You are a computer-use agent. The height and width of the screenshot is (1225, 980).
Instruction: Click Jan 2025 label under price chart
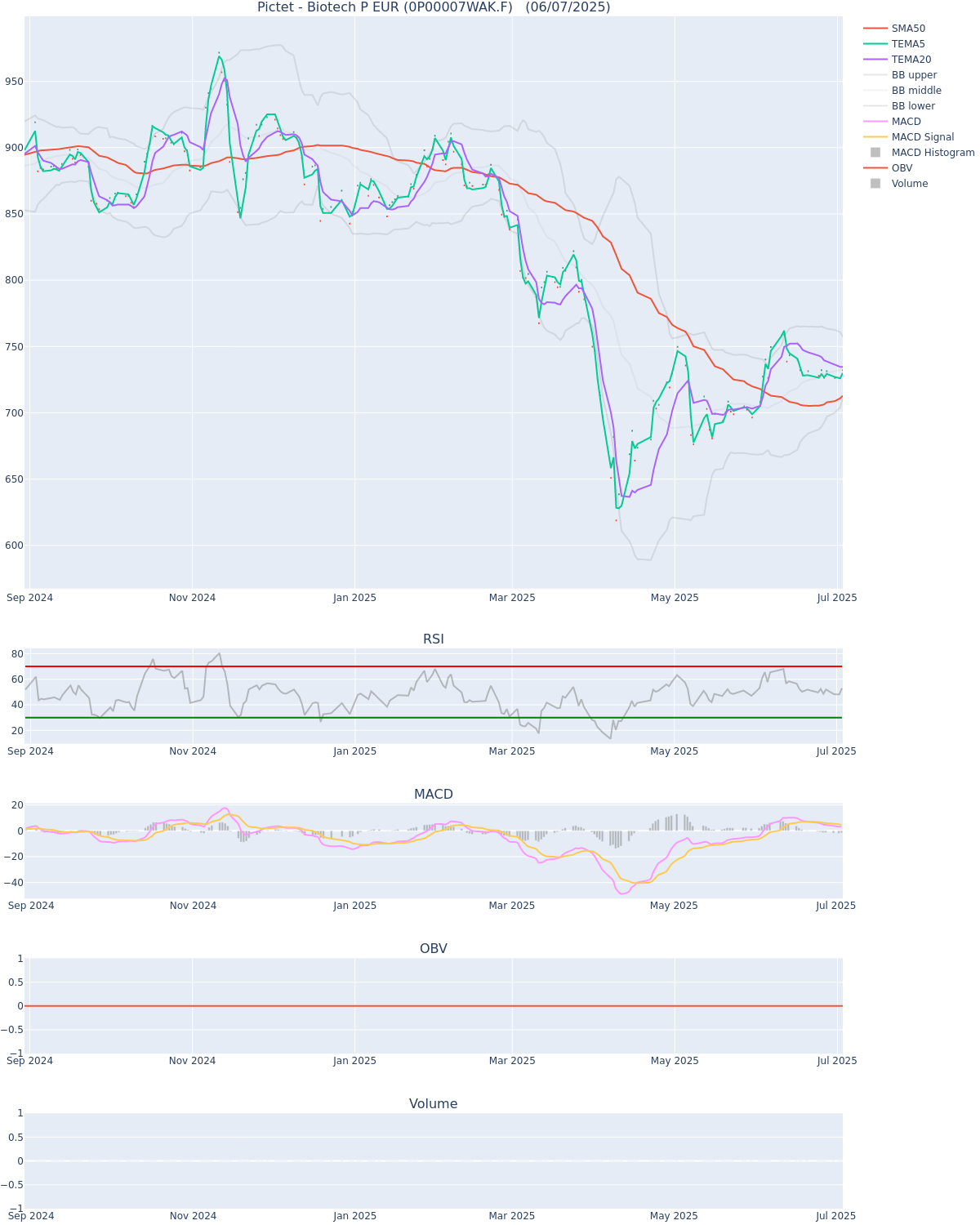[x=354, y=598]
